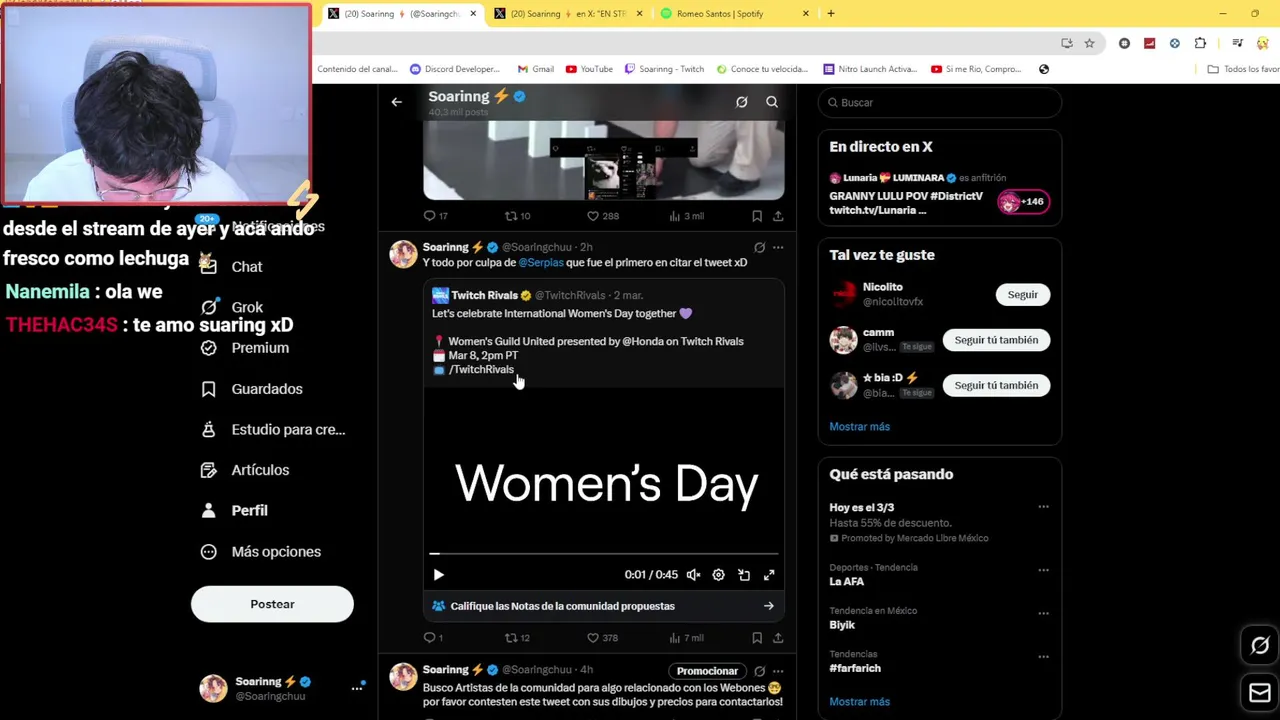The width and height of the screenshot is (1280, 720).
Task: Share the tweet with 378 likes
Action: [x=778, y=638]
